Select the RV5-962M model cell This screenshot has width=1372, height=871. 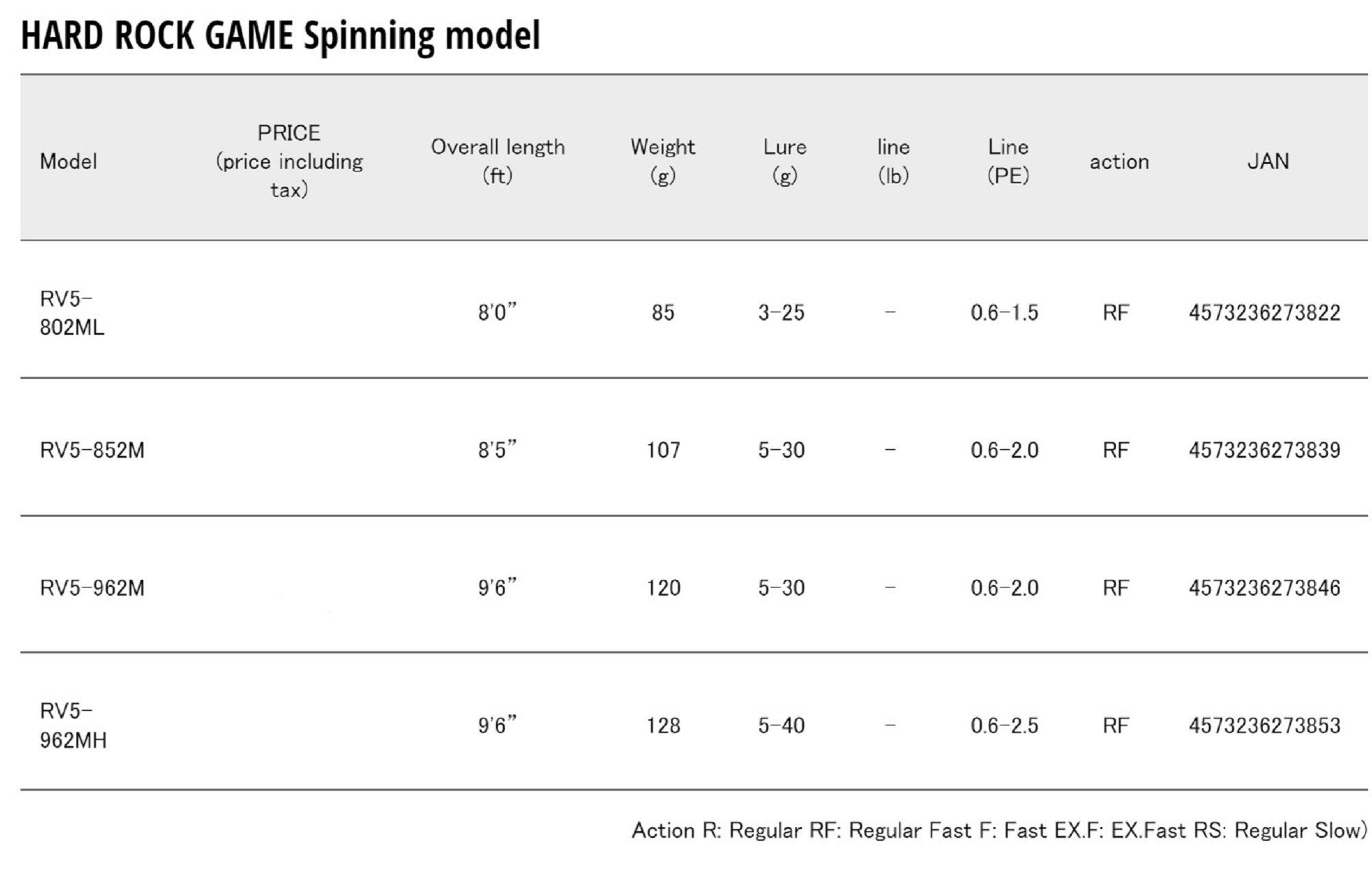click(x=92, y=588)
